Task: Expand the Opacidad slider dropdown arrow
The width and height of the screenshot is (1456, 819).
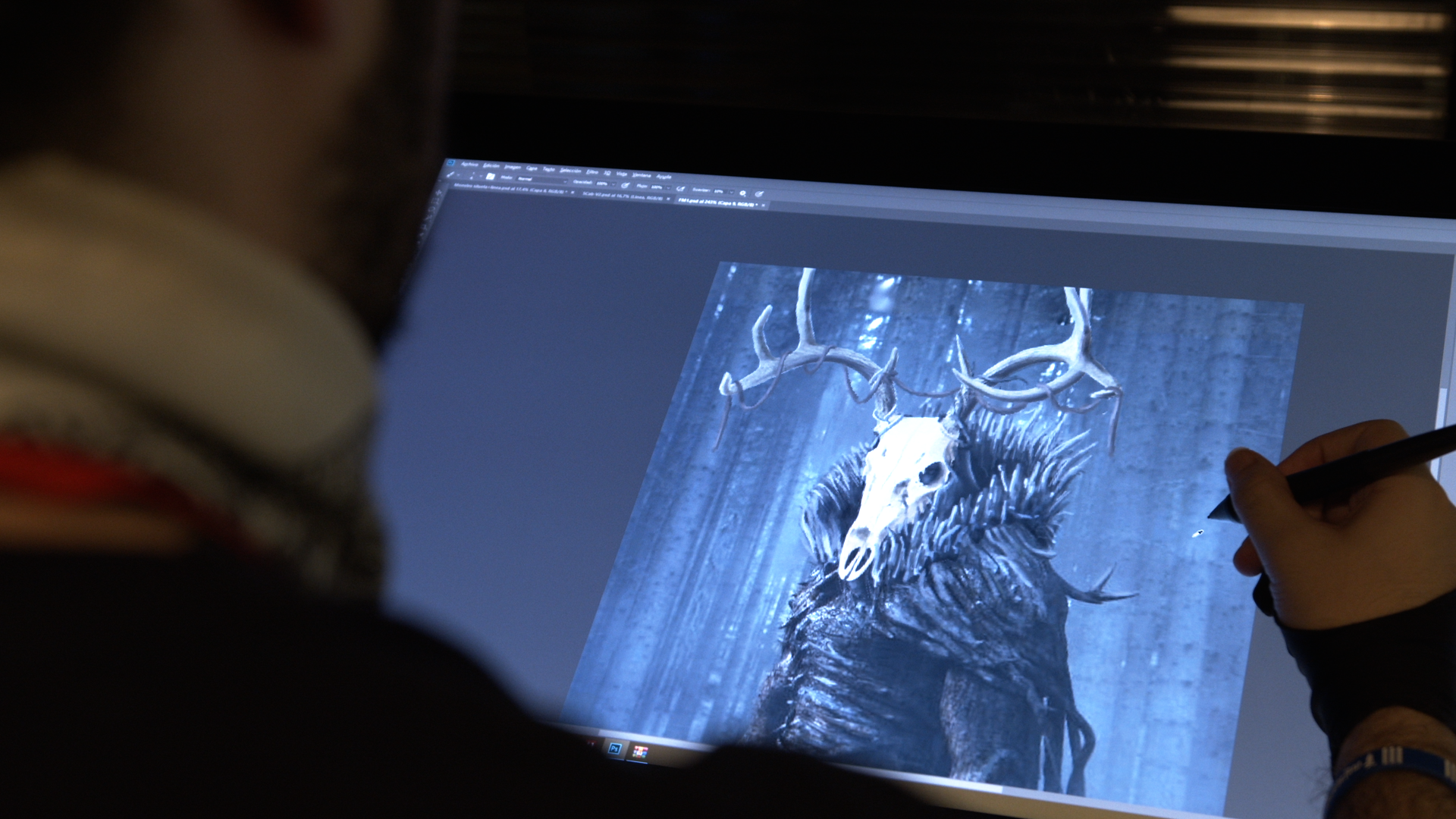Action: coord(613,184)
